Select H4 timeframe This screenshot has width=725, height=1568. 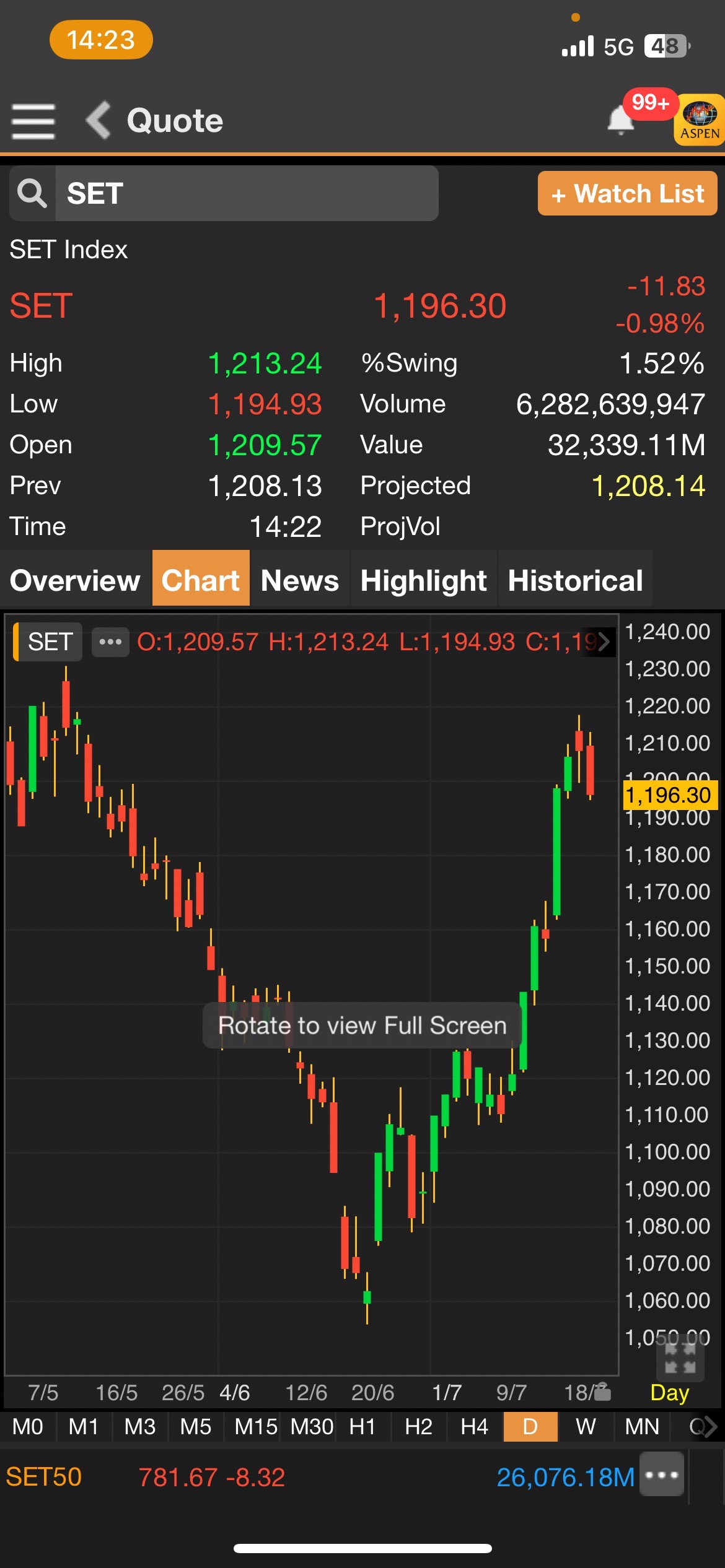(x=475, y=1427)
